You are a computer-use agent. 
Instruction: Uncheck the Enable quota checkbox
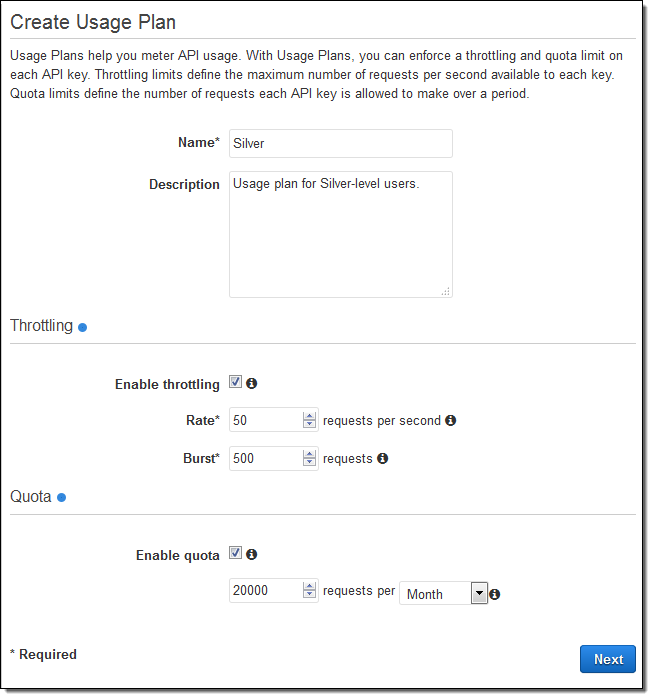[235, 553]
